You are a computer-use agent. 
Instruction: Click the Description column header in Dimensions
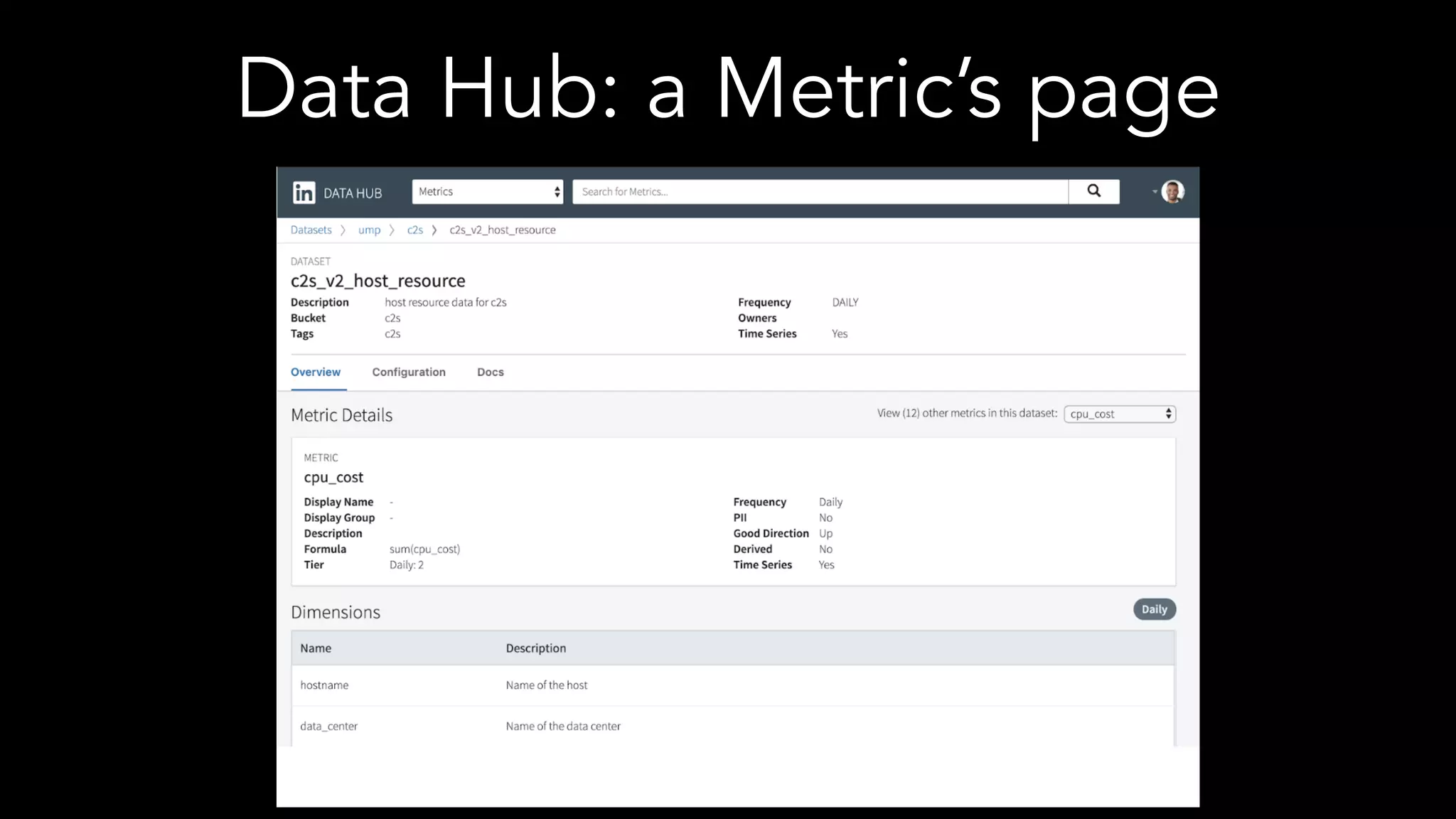[536, 648]
